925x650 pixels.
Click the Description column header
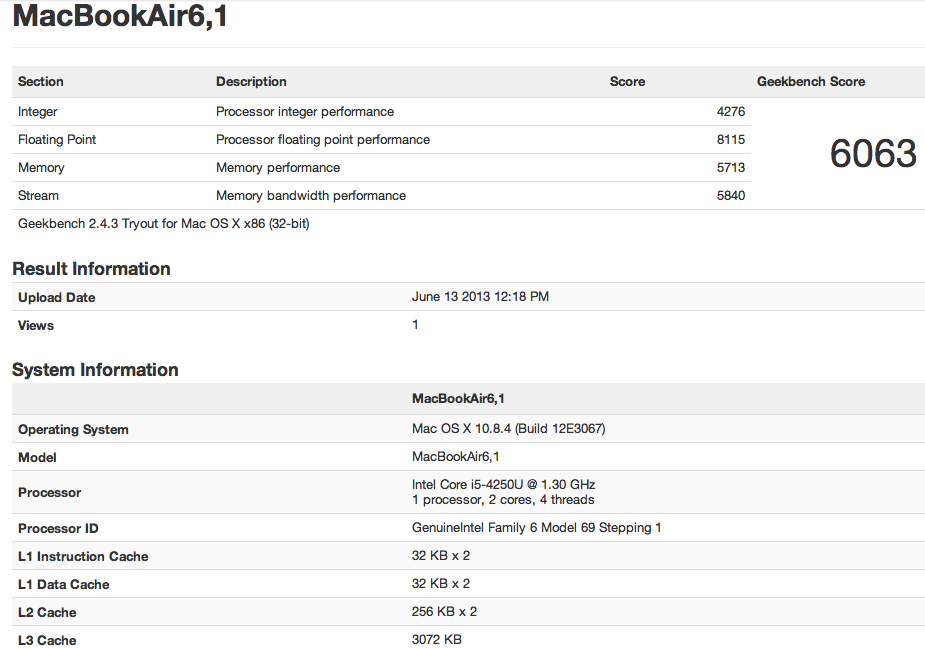pyautogui.click(x=251, y=82)
